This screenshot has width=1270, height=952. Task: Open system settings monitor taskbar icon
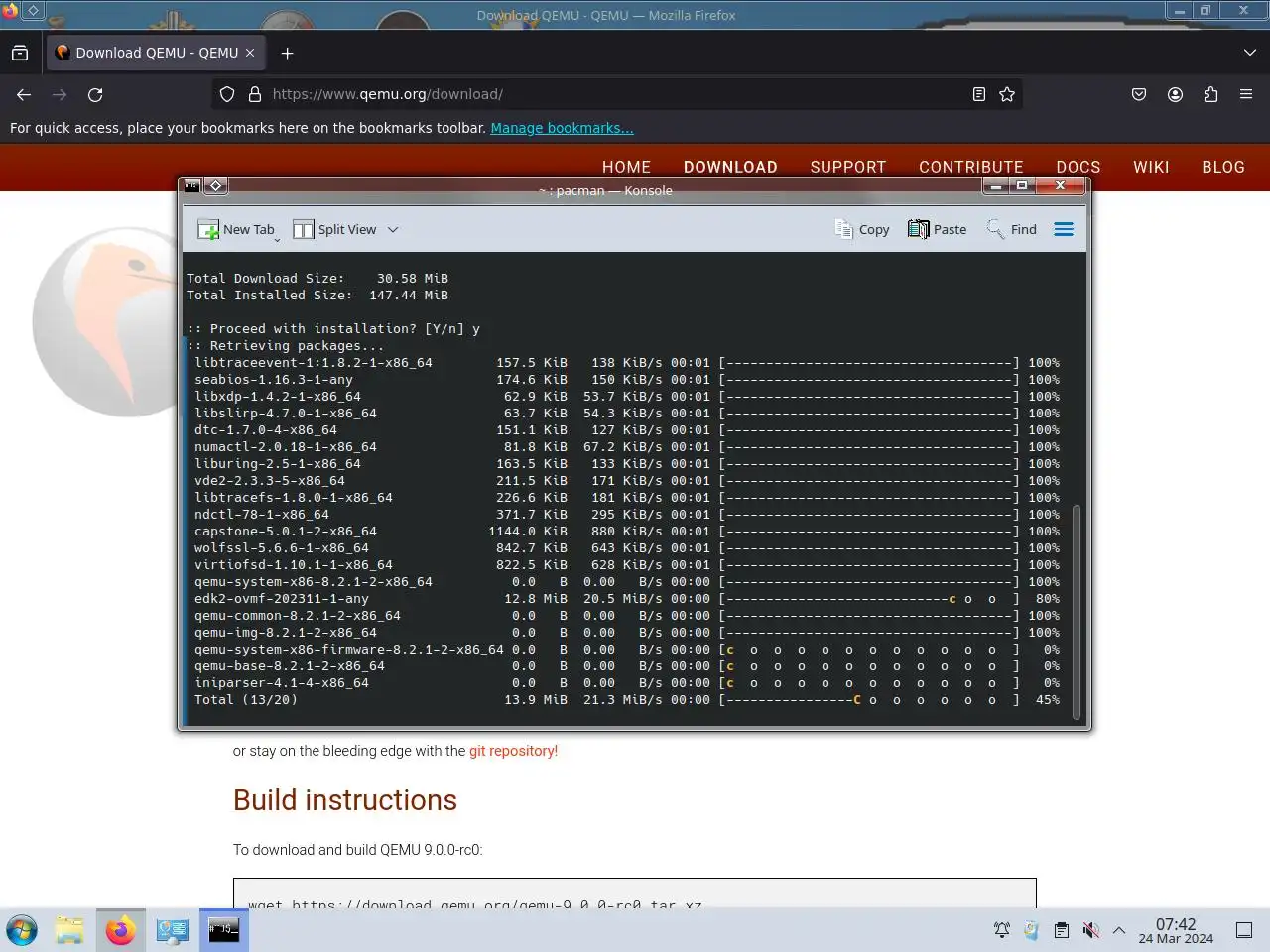click(173, 930)
